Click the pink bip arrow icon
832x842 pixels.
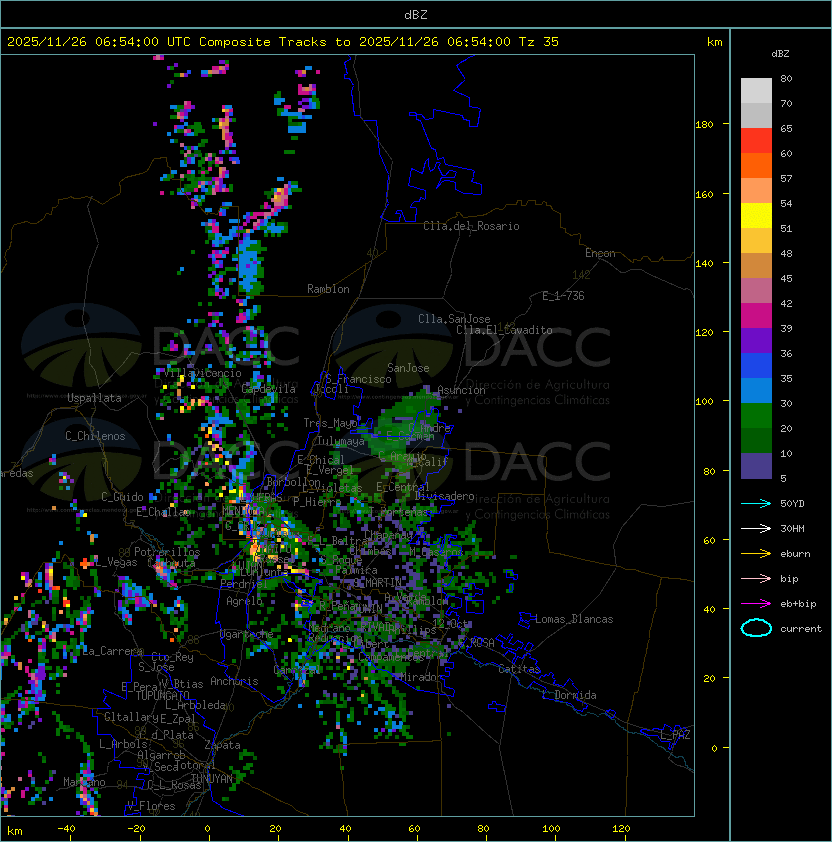pyautogui.click(x=756, y=578)
